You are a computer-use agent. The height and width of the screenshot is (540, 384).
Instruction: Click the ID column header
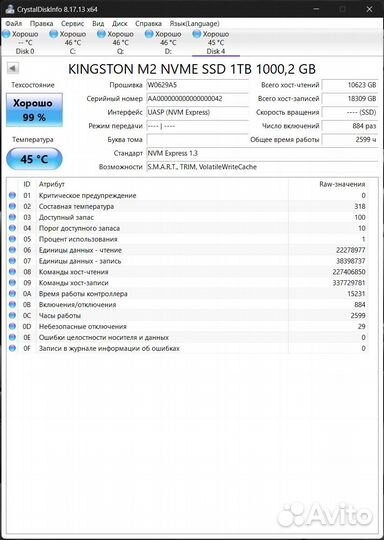click(x=27, y=184)
